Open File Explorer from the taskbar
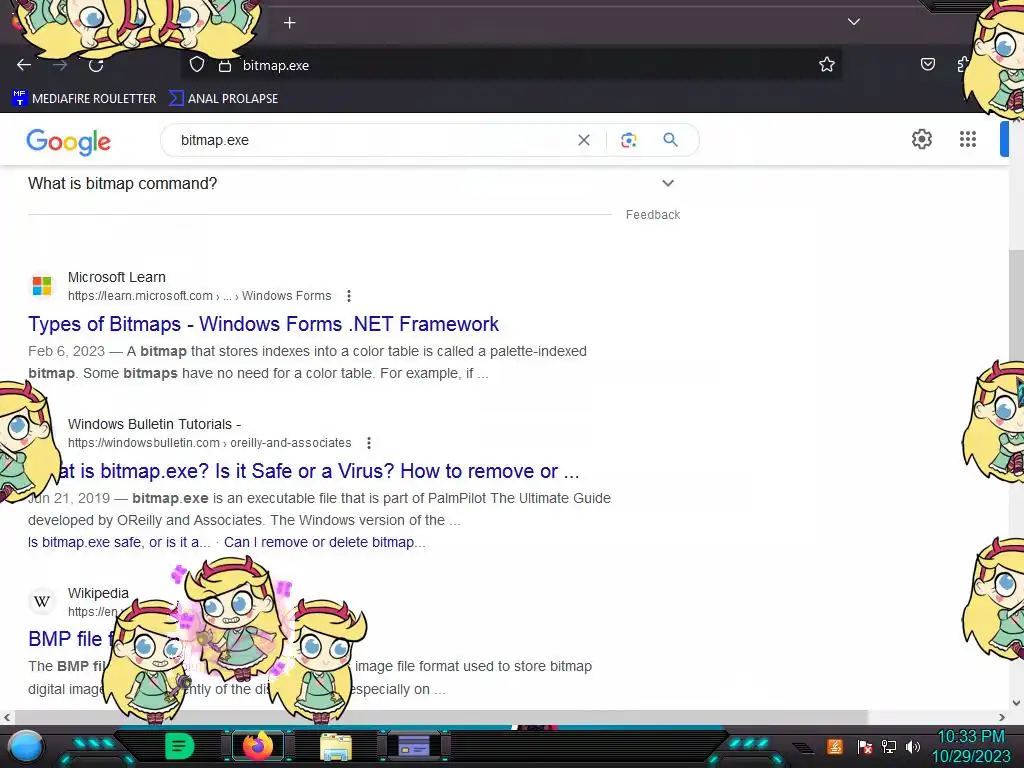This screenshot has width=1024, height=768. pyautogui.click(x=336, y=746)
